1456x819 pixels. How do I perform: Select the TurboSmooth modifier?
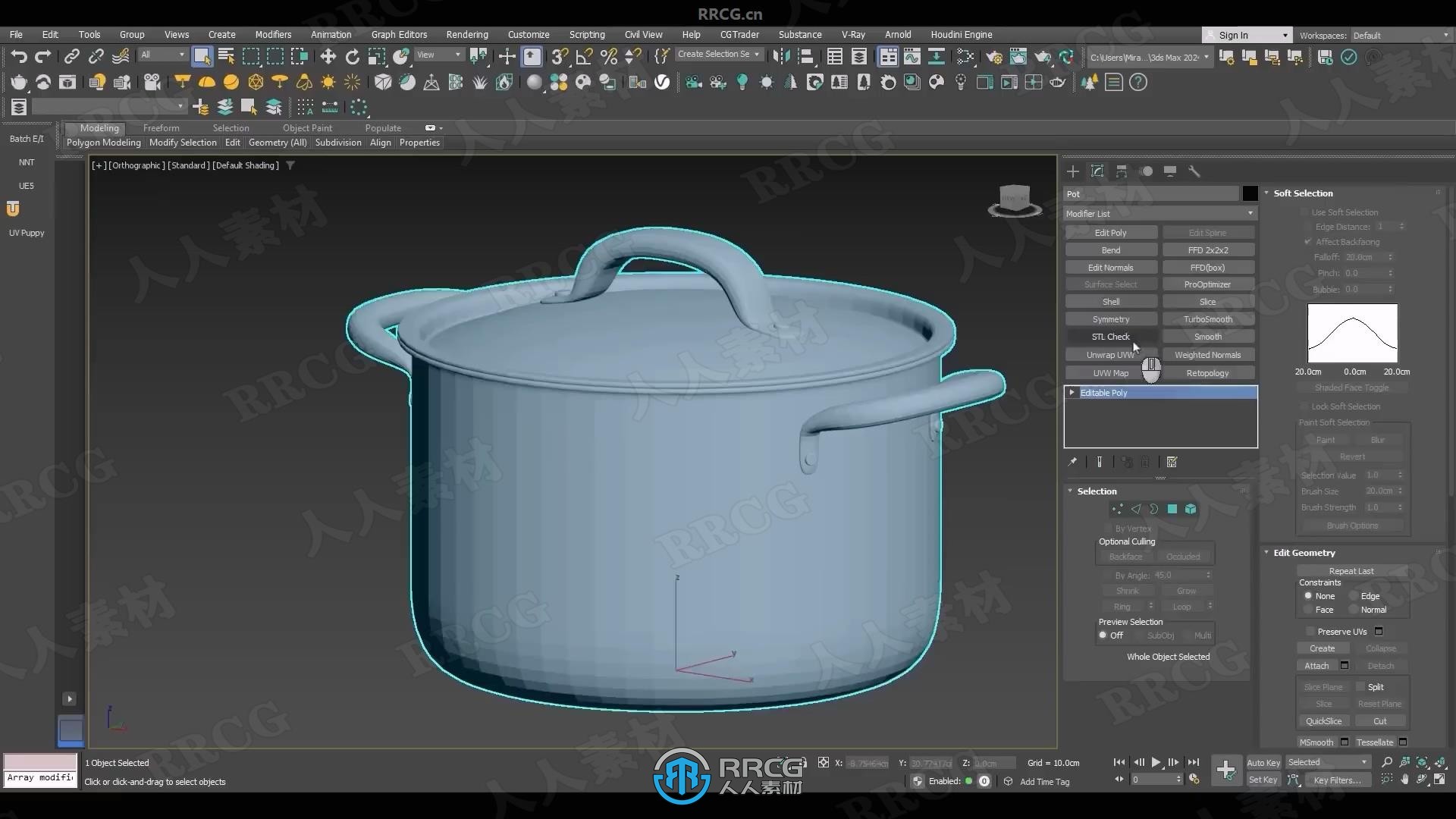point(1207,318)
